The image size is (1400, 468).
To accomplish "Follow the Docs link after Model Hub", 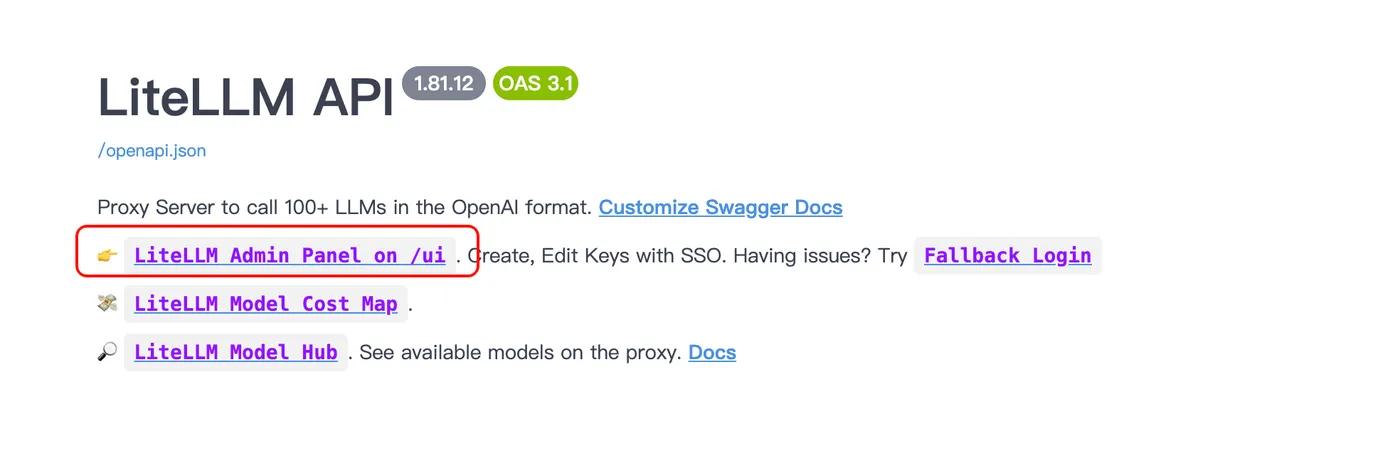I will (712, 353).
